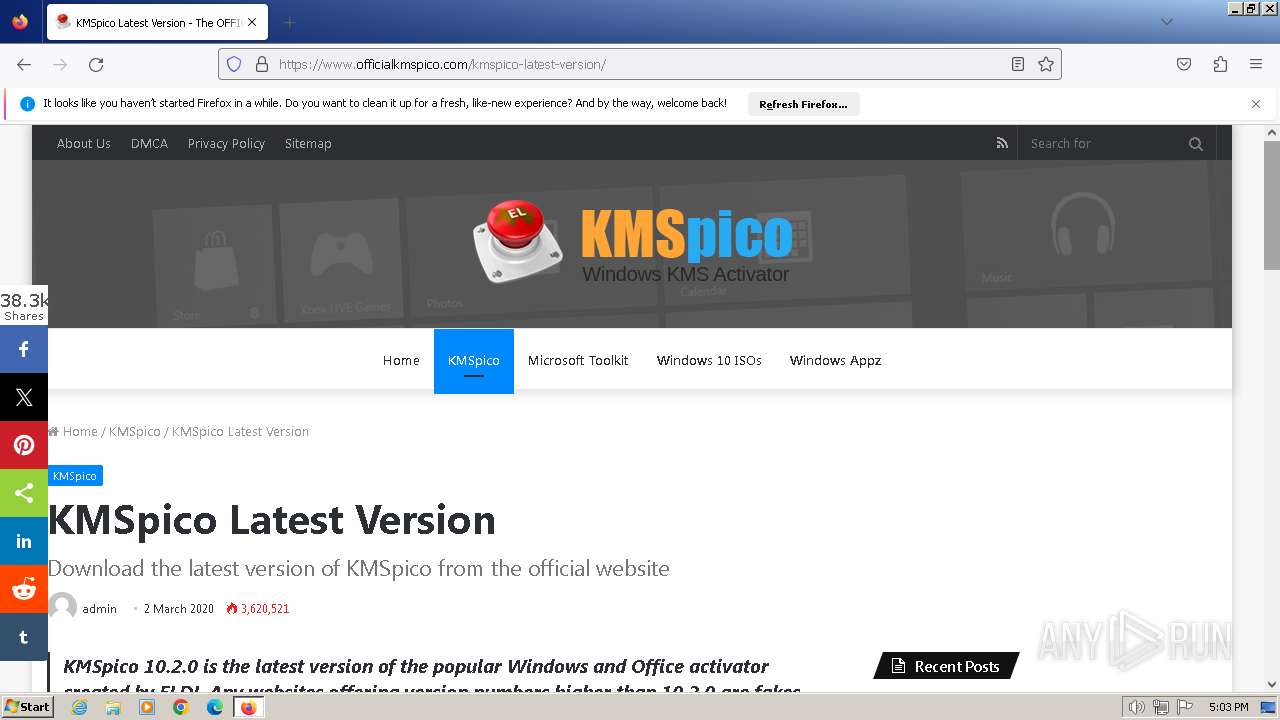This screenshot has width=1280, height=720.
Task: Toggle reader view in address bar
Action: pos(1018,64)
